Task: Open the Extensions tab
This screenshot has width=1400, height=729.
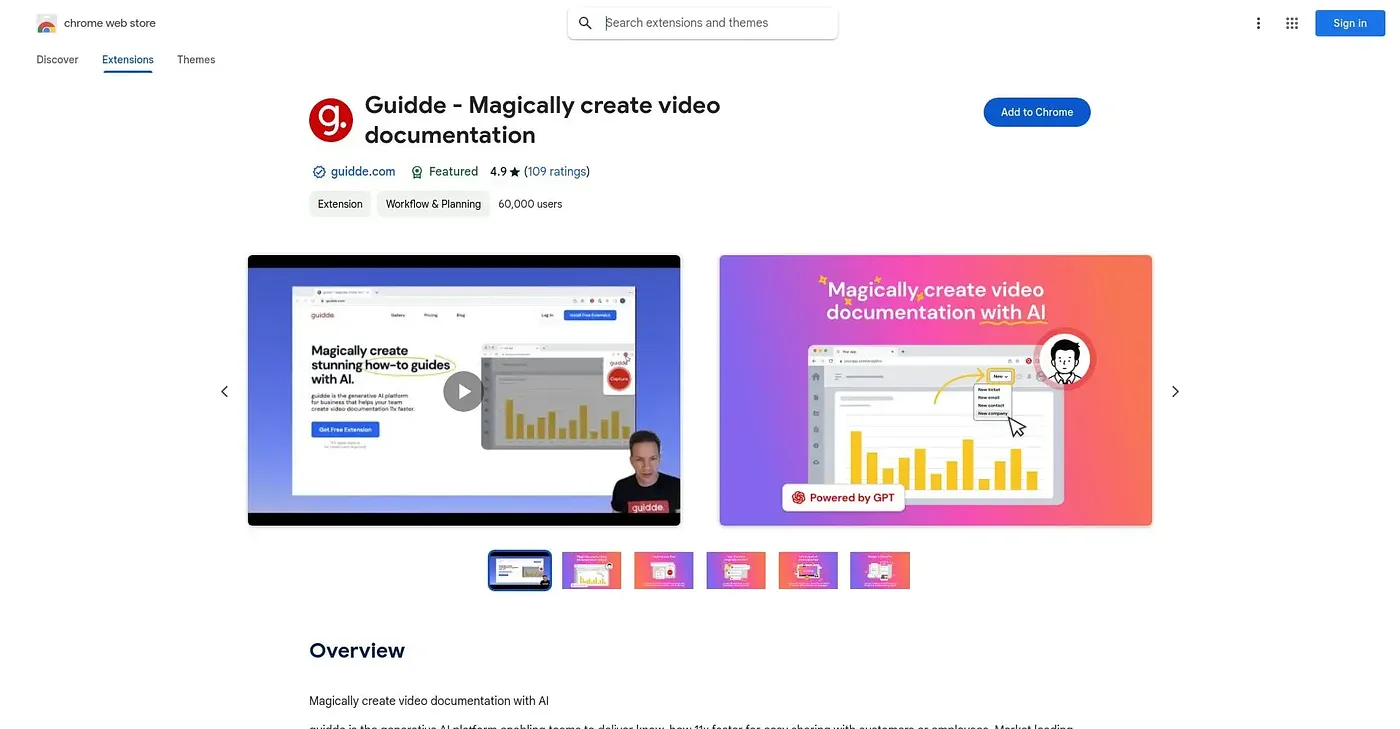Action: (128, 60)
